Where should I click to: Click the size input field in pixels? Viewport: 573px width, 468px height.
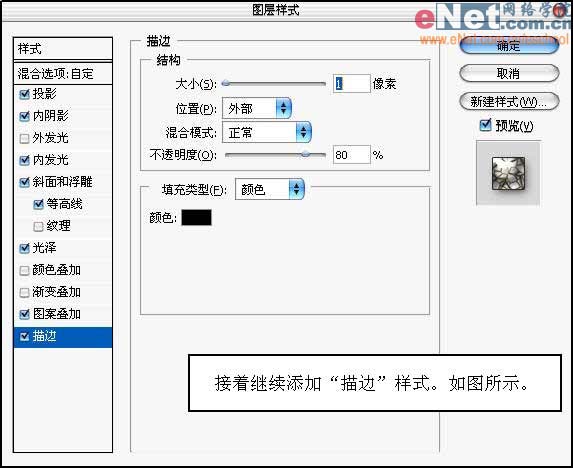tap(351, 84)
